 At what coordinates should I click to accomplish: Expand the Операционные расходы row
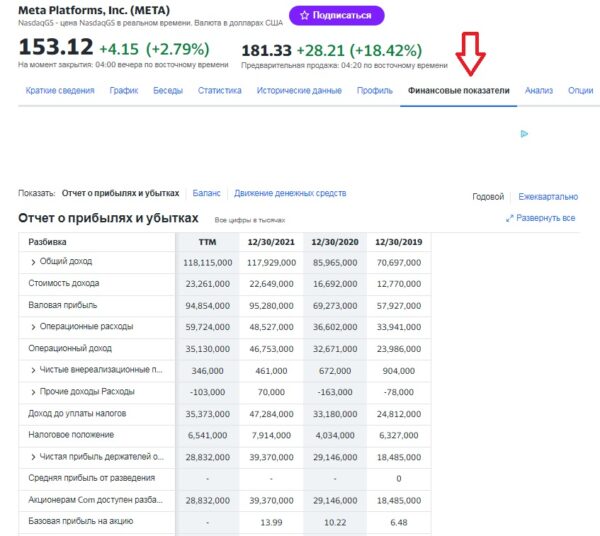[33, 327]
